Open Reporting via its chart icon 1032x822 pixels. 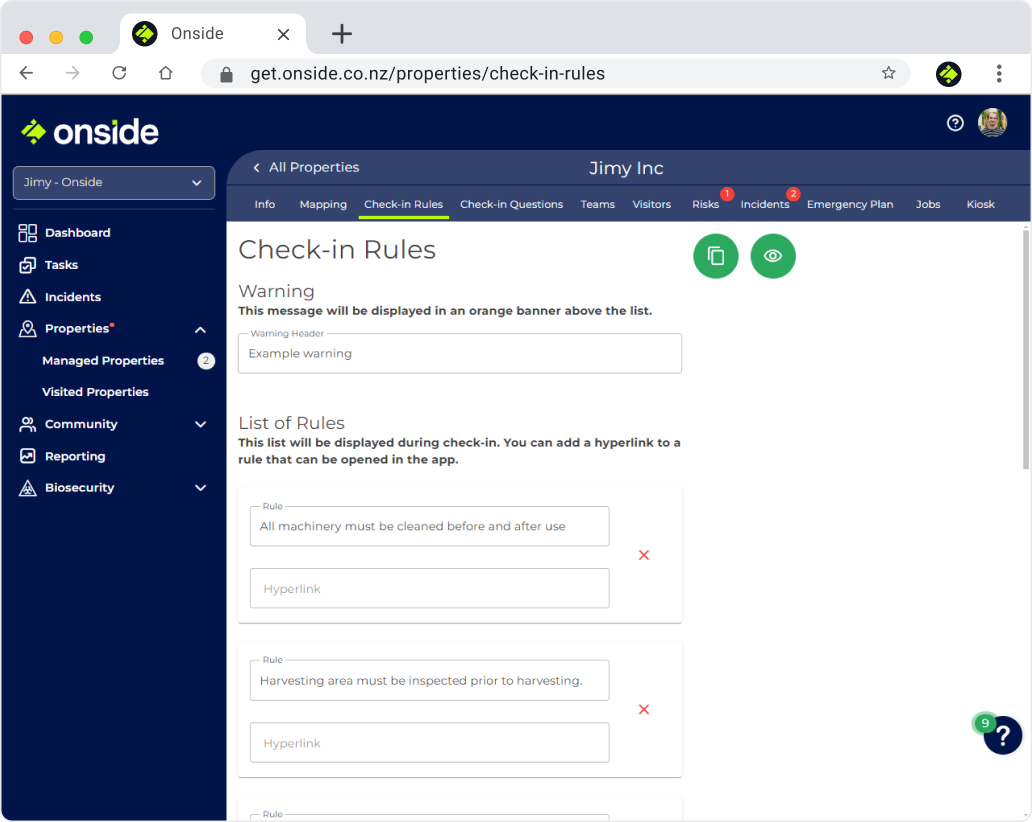tap(28, 455)
